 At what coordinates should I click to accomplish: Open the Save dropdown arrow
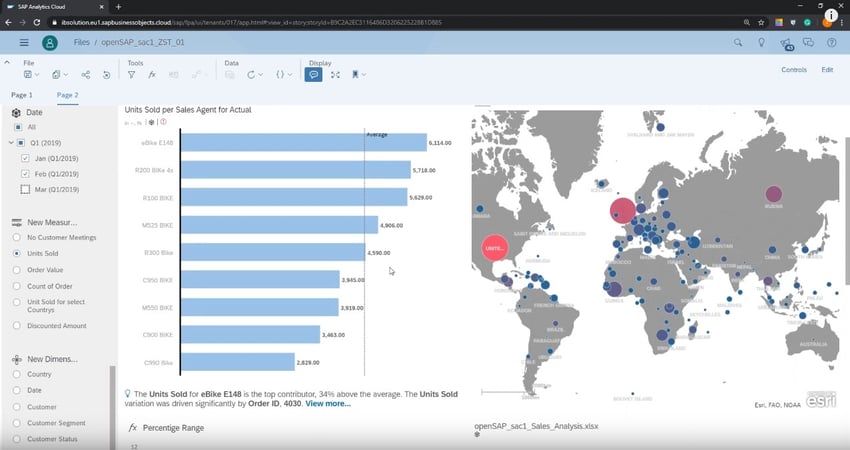point(37,75)
